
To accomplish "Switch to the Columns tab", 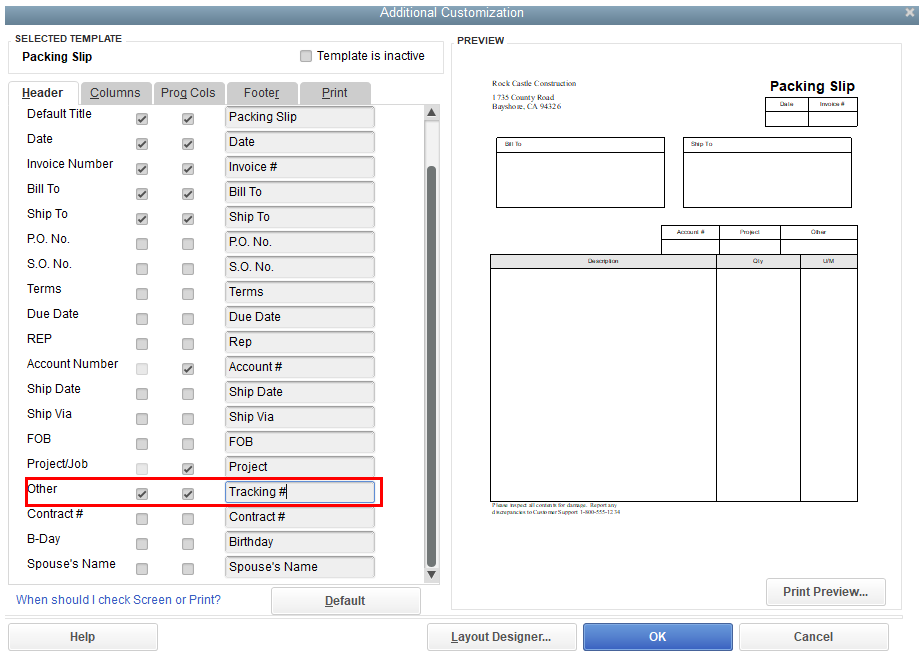I will (x=115, y=92).
